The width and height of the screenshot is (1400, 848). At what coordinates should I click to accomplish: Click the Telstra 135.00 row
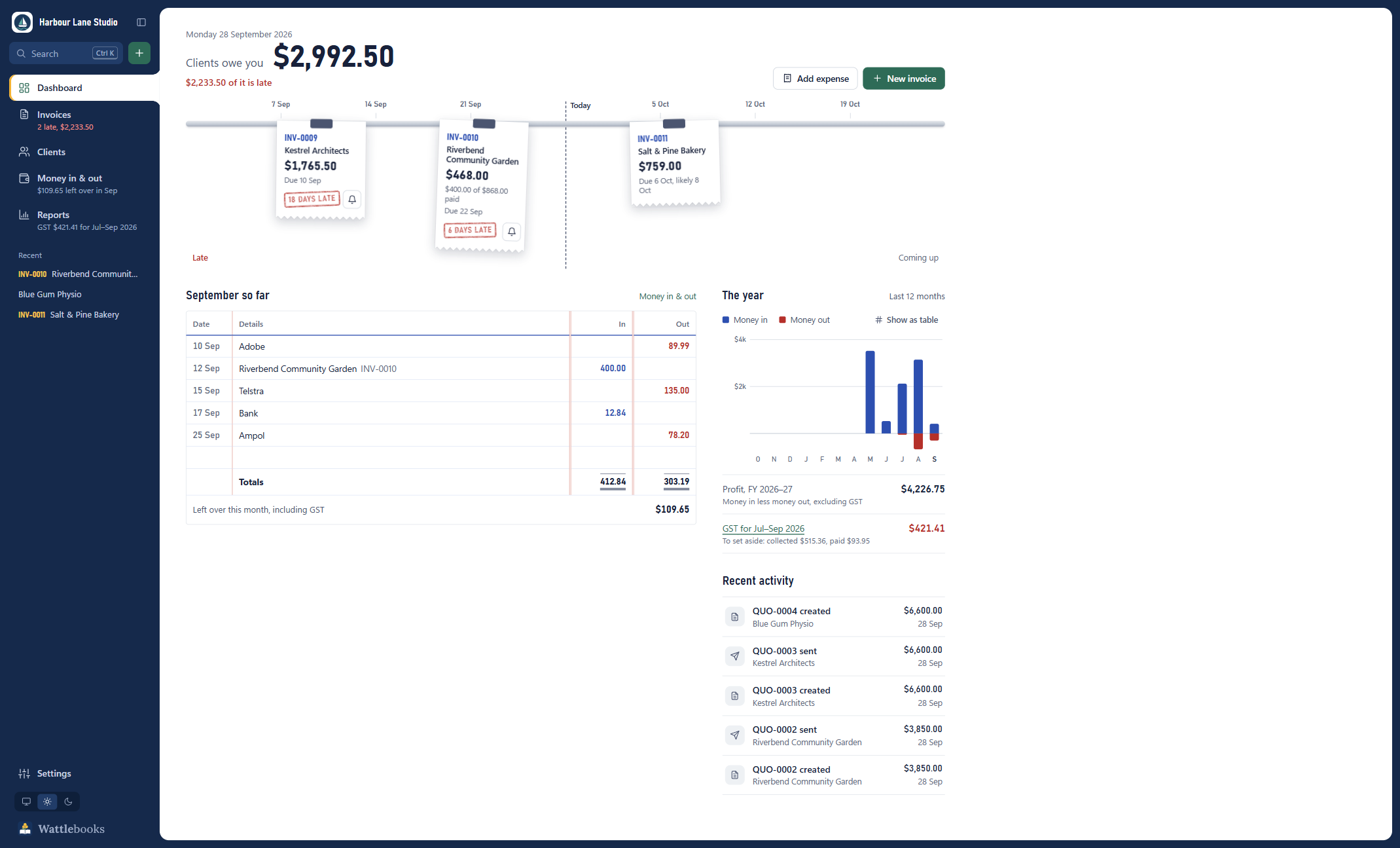coord(440,391)
